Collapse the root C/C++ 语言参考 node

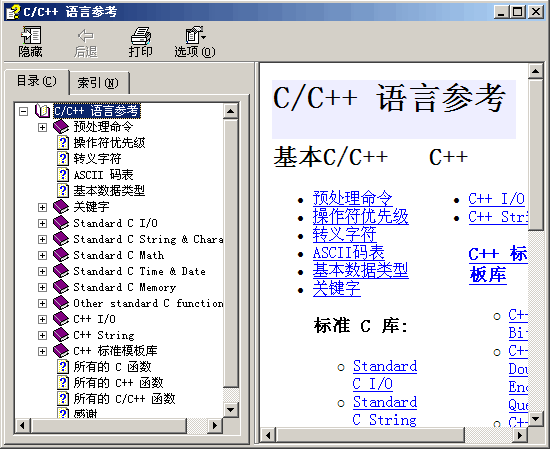coord(24,111)
